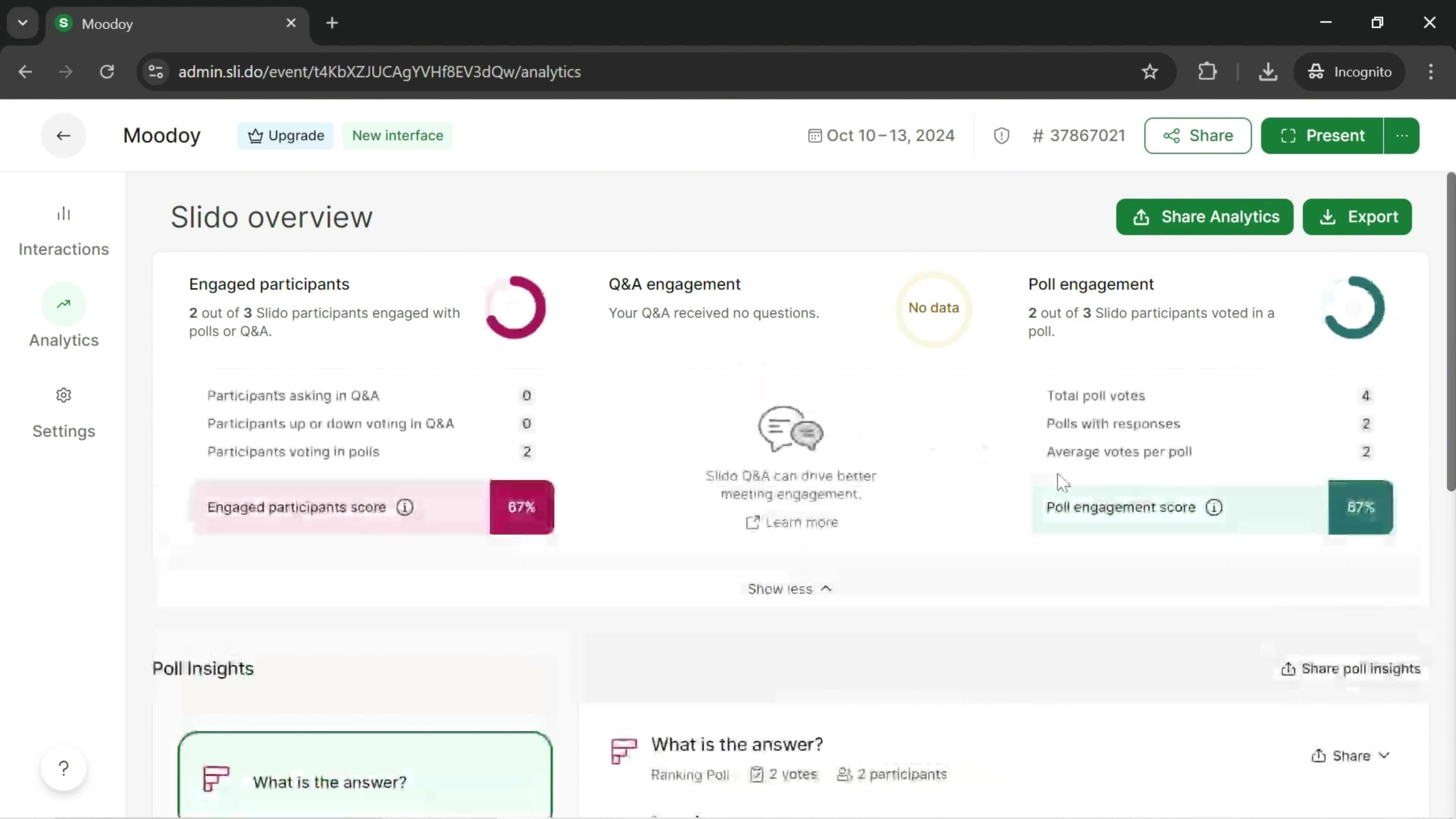This screenshot has width=1456, height=819.
Task: Click 'Participants voting in polls' row
Action: click(x=370, y=452)
